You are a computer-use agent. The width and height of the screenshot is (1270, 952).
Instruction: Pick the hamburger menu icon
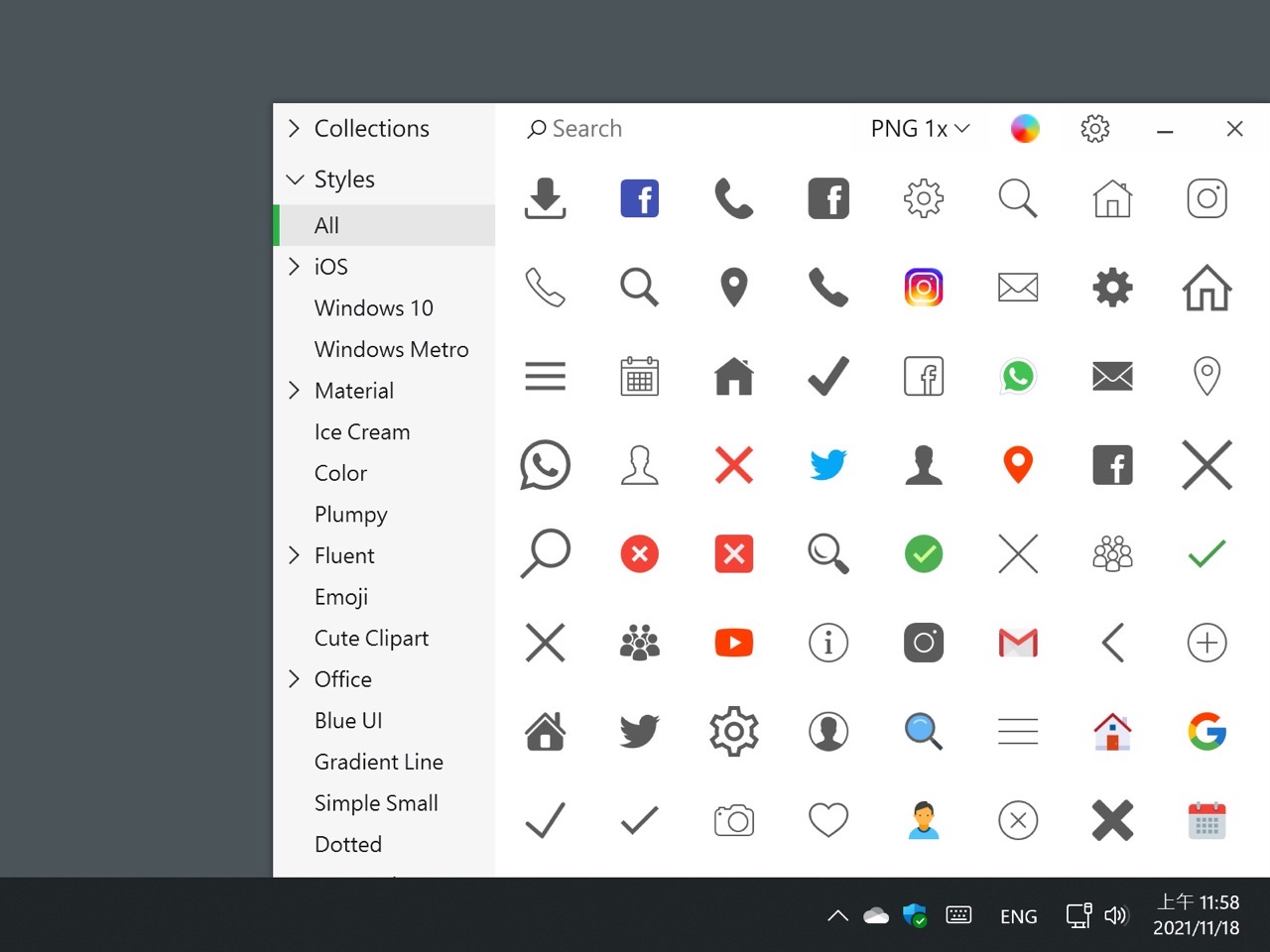coord(545,376)
